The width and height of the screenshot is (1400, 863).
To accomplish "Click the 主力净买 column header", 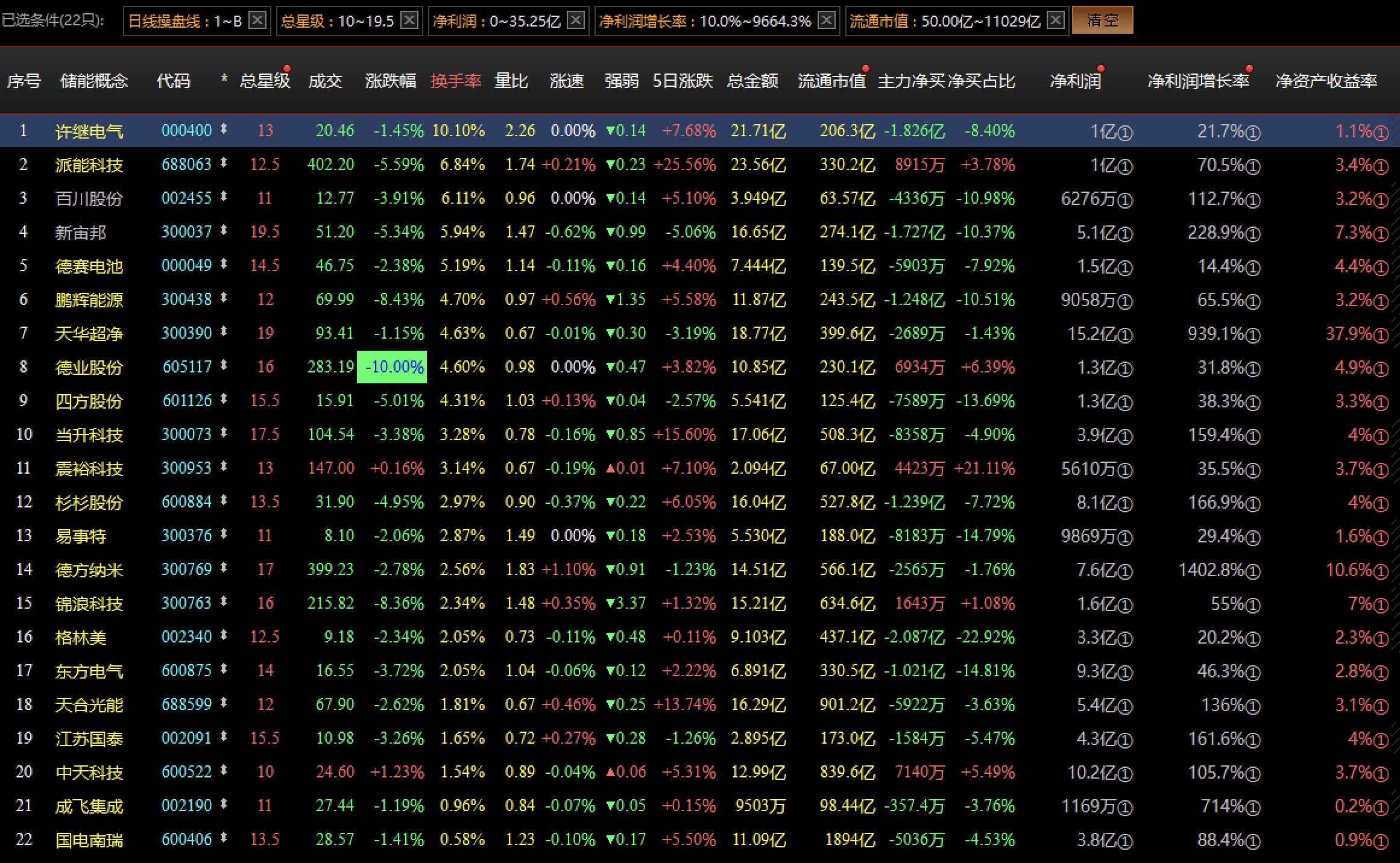I will (911, 81).
